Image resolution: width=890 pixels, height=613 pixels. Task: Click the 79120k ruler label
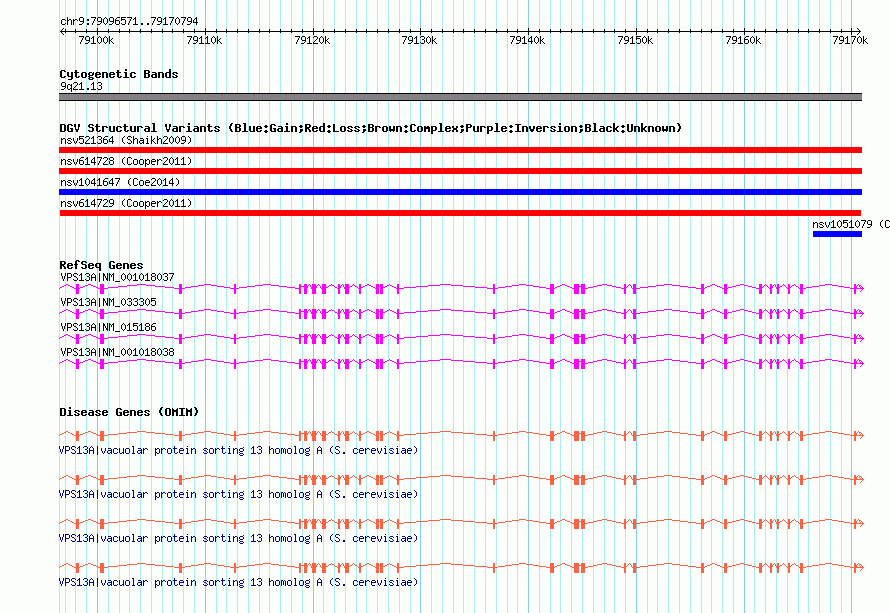point(312,40)
